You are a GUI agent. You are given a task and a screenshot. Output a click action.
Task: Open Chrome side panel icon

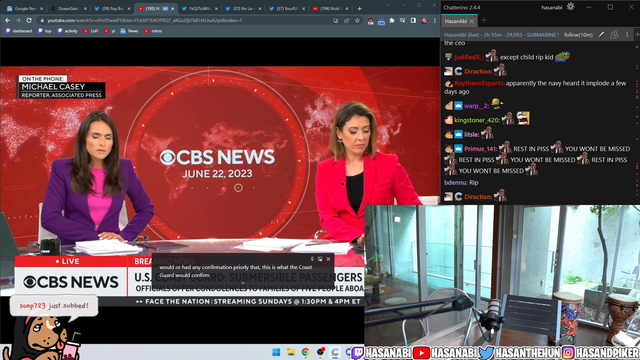413,20
